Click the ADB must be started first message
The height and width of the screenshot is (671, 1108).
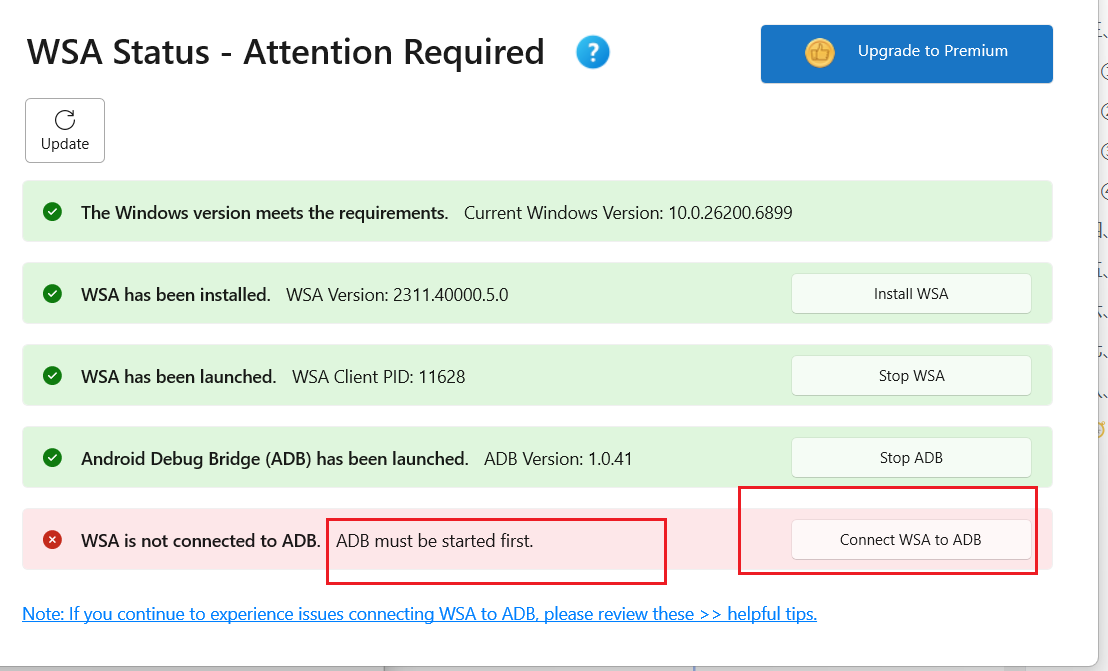(435, 541)
